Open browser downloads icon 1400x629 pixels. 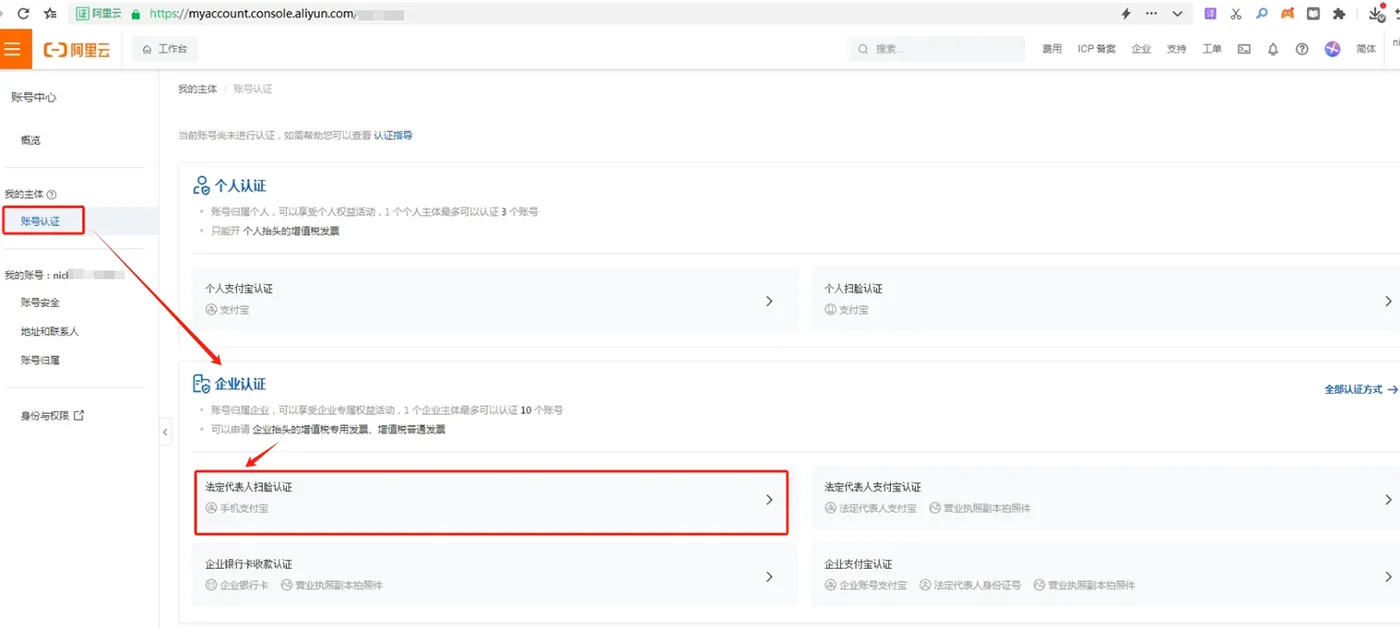(x=1375, y=14)
